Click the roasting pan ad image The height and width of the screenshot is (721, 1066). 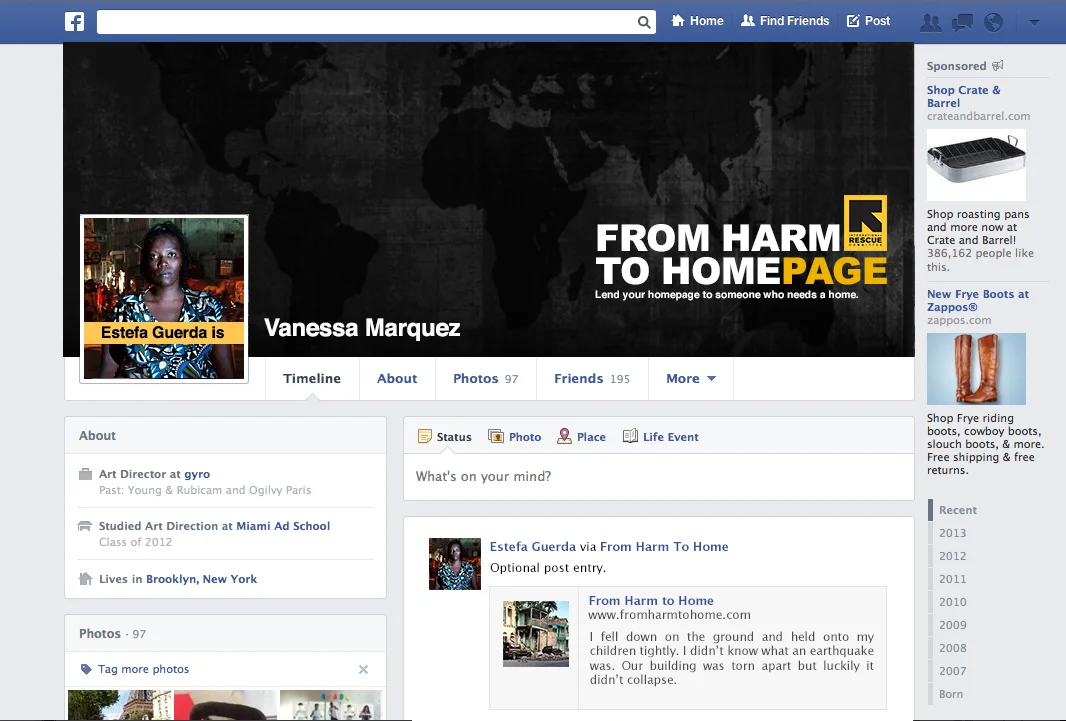pos(976,164)
